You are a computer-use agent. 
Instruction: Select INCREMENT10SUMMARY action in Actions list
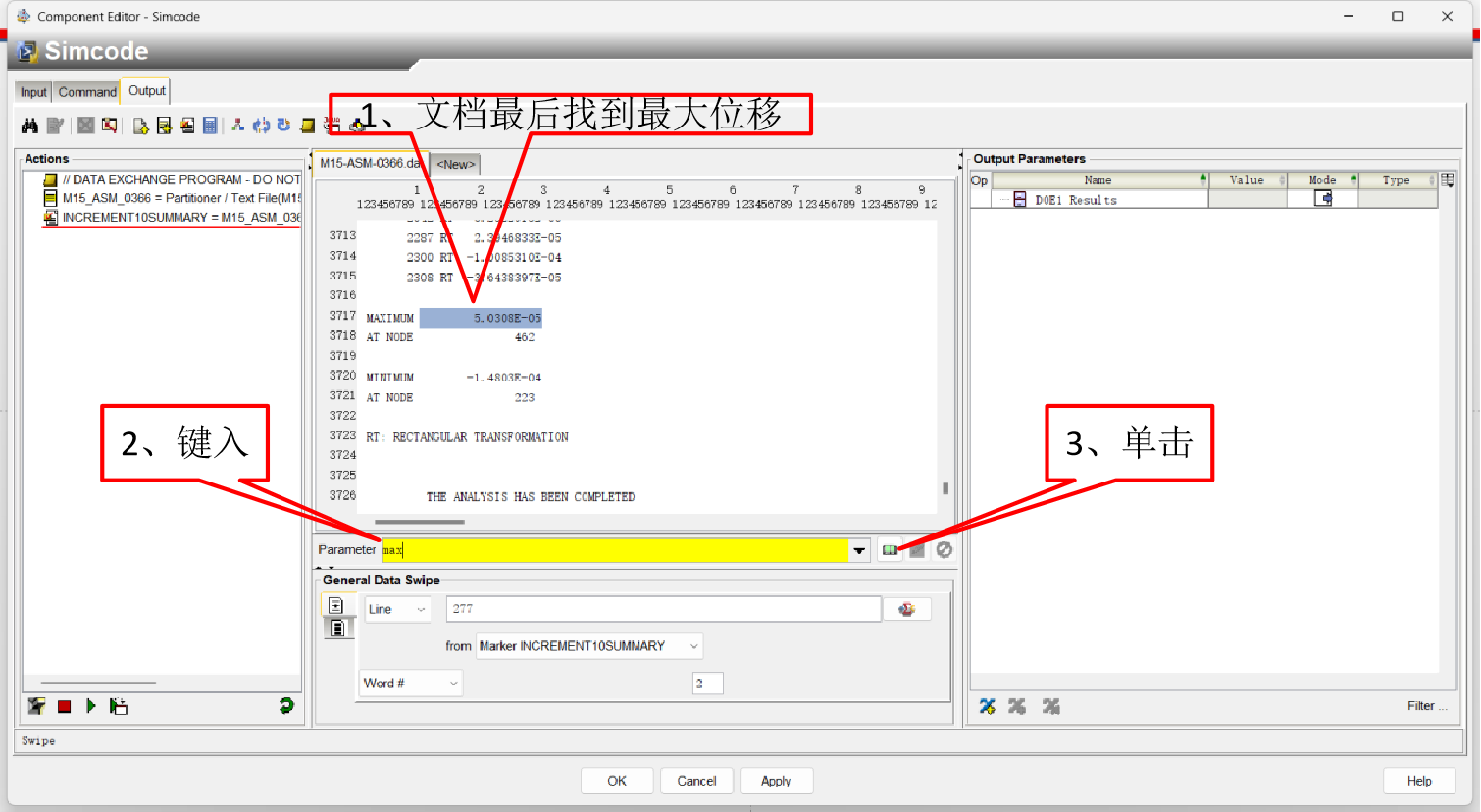click(172, 218)
